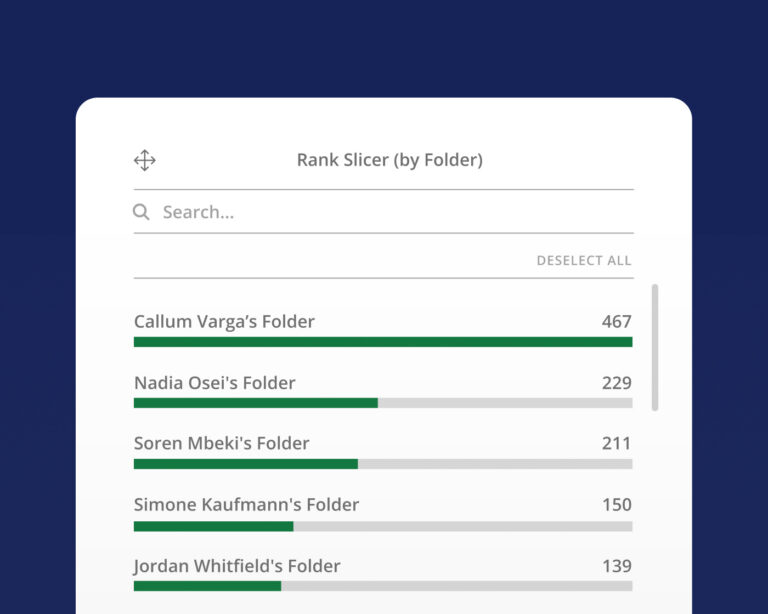Click Callum Varga's full green bar

(x=383, y=342)
